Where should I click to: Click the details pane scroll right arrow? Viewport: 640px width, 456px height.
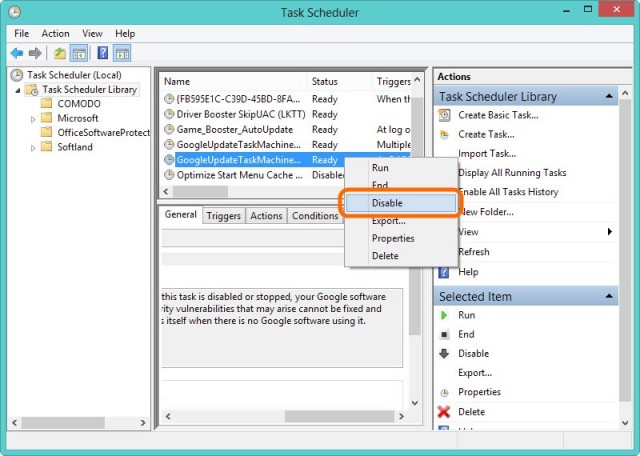click(401, 416)
